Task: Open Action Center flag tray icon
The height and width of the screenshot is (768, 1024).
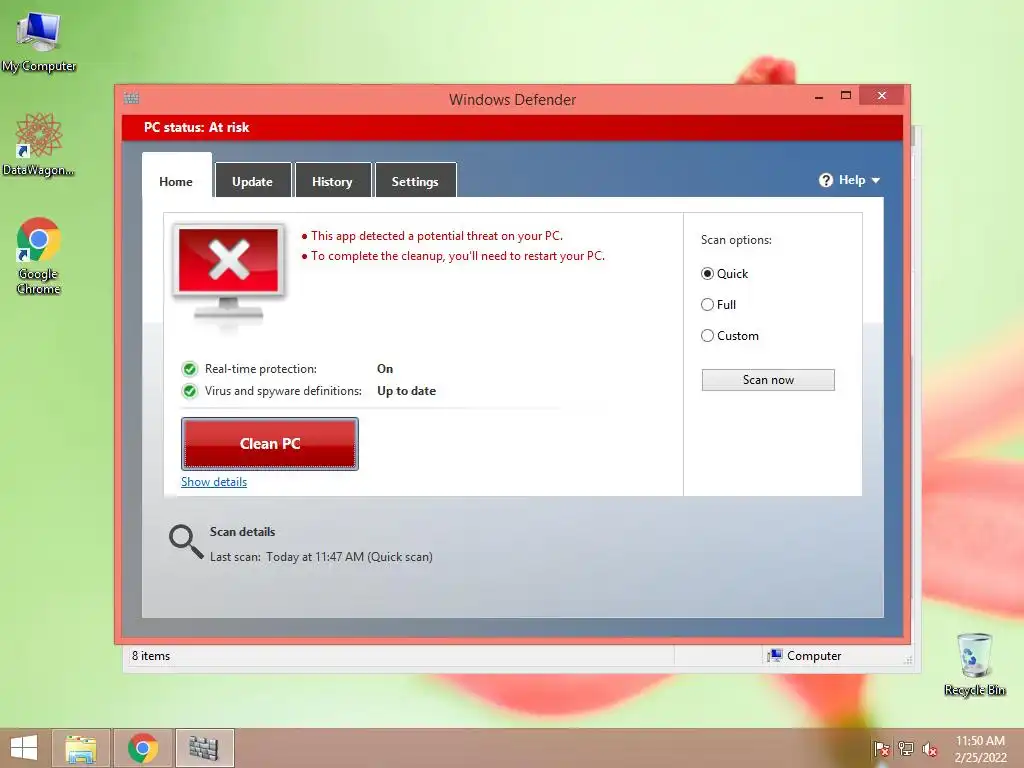Action: tap(881, 749)
